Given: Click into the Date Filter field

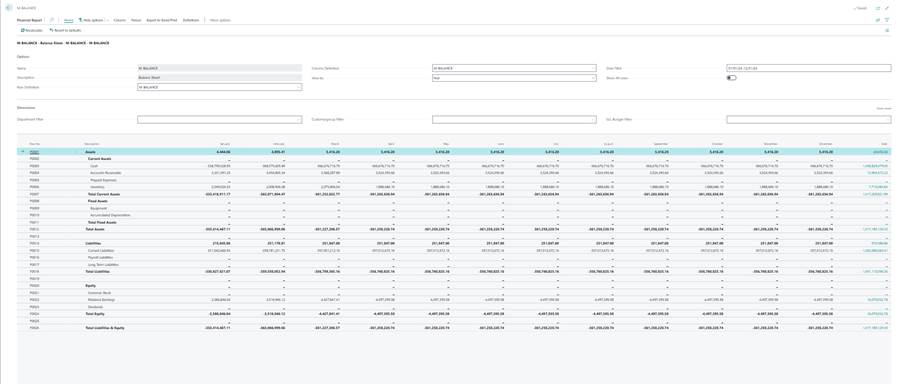Looking at the screenshot, I should (809, 68).
